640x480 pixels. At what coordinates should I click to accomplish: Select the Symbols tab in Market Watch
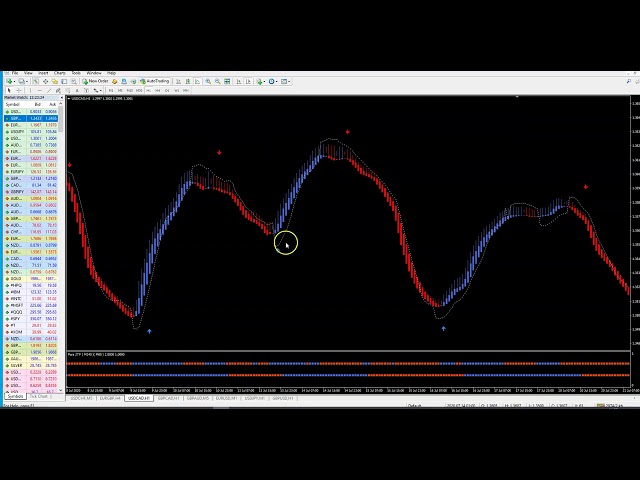pos(15,396)
